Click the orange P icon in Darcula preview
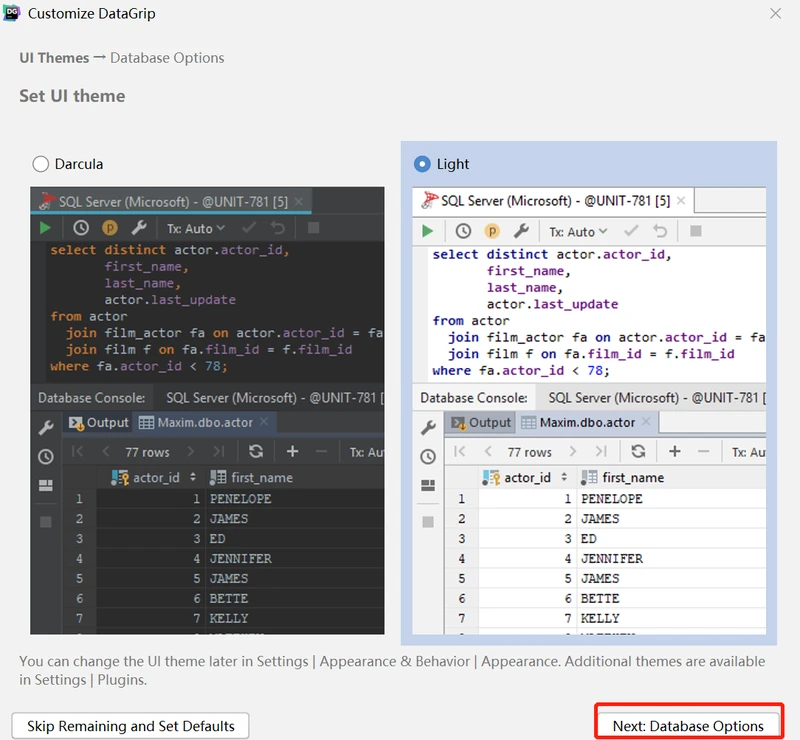 pos(110,228)
